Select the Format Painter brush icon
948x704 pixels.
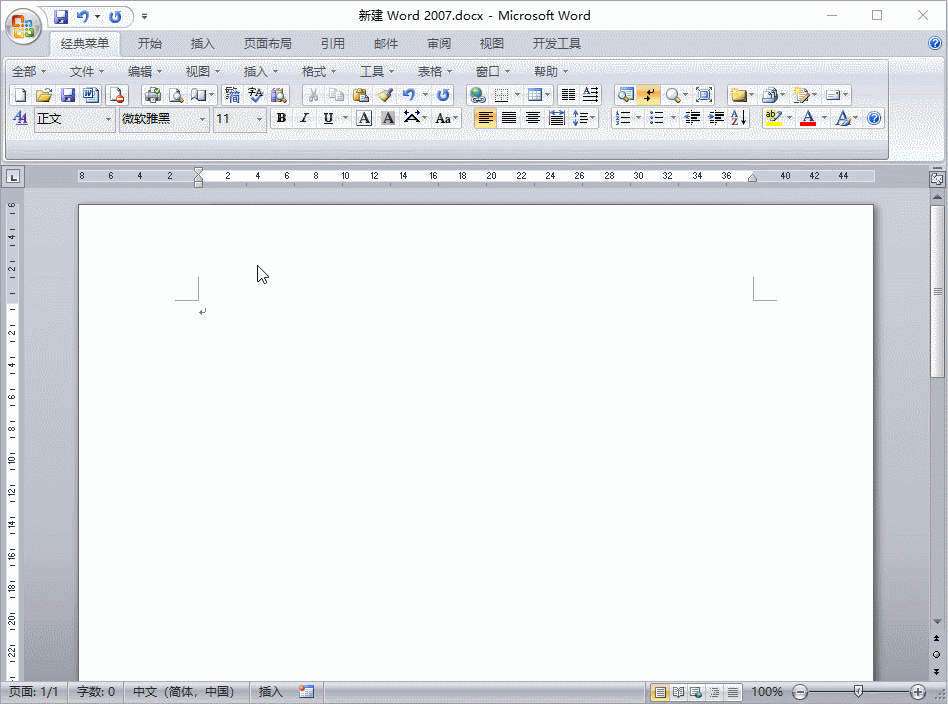385,95
